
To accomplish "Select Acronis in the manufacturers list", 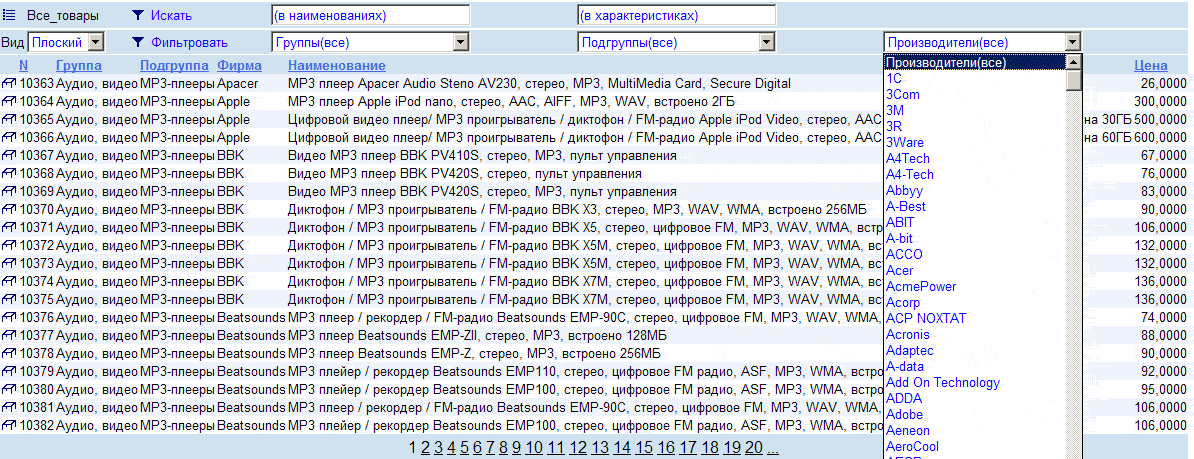I will pyautogui.click(x=908, y=334).
